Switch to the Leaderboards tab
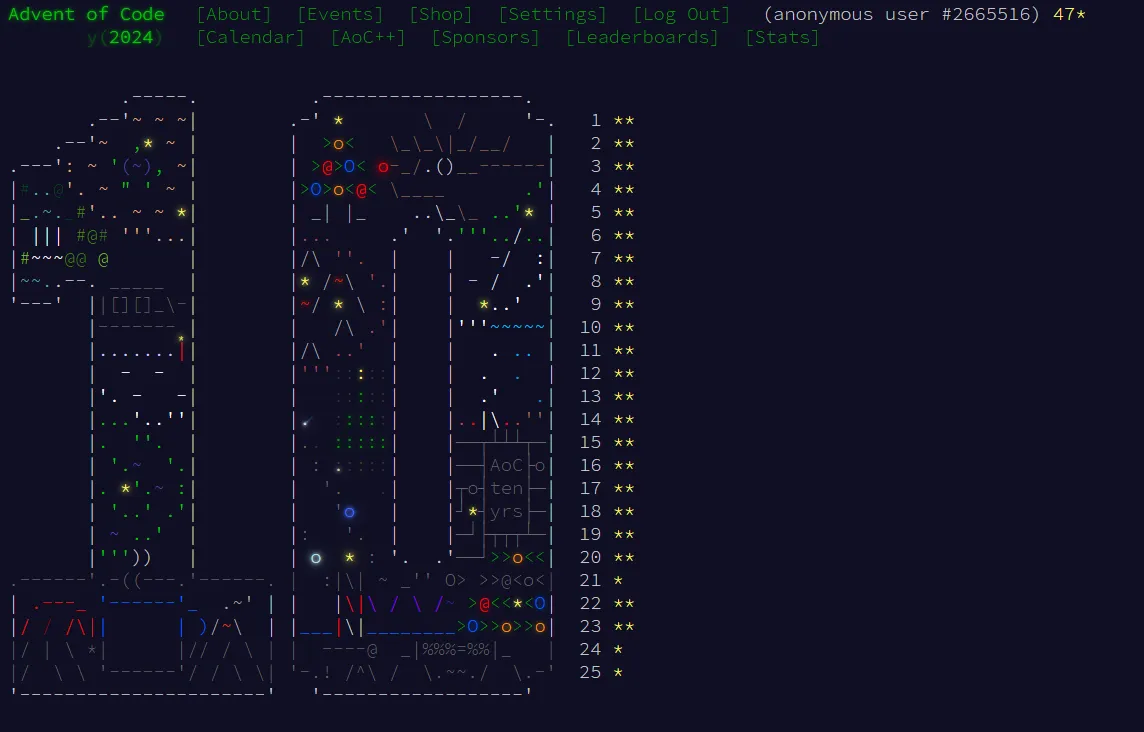The height and width of the screenshot is (732, 1144). coord(644,37)
